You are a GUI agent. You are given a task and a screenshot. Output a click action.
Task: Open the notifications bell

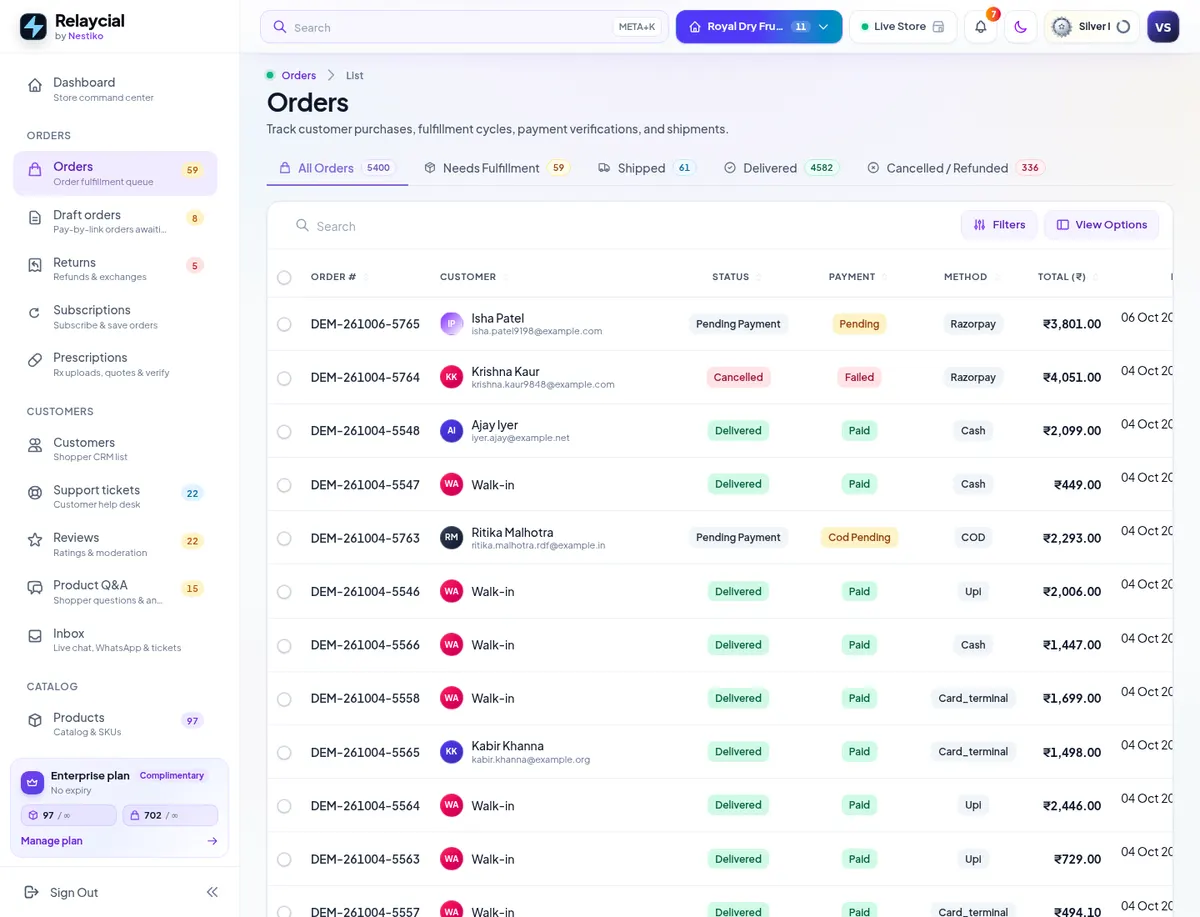click(x=980, y=27)
